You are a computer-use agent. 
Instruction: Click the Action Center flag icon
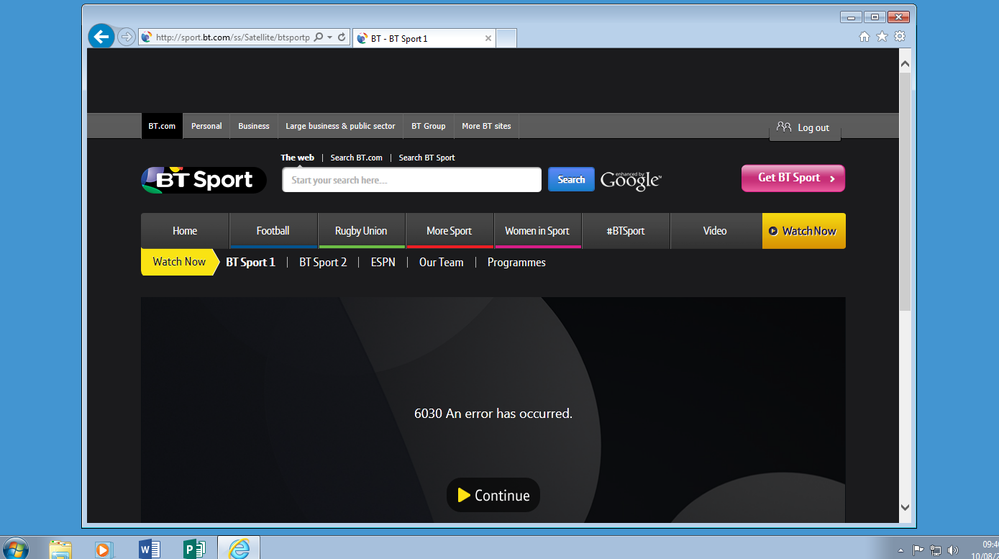click(x=918, y=549)
